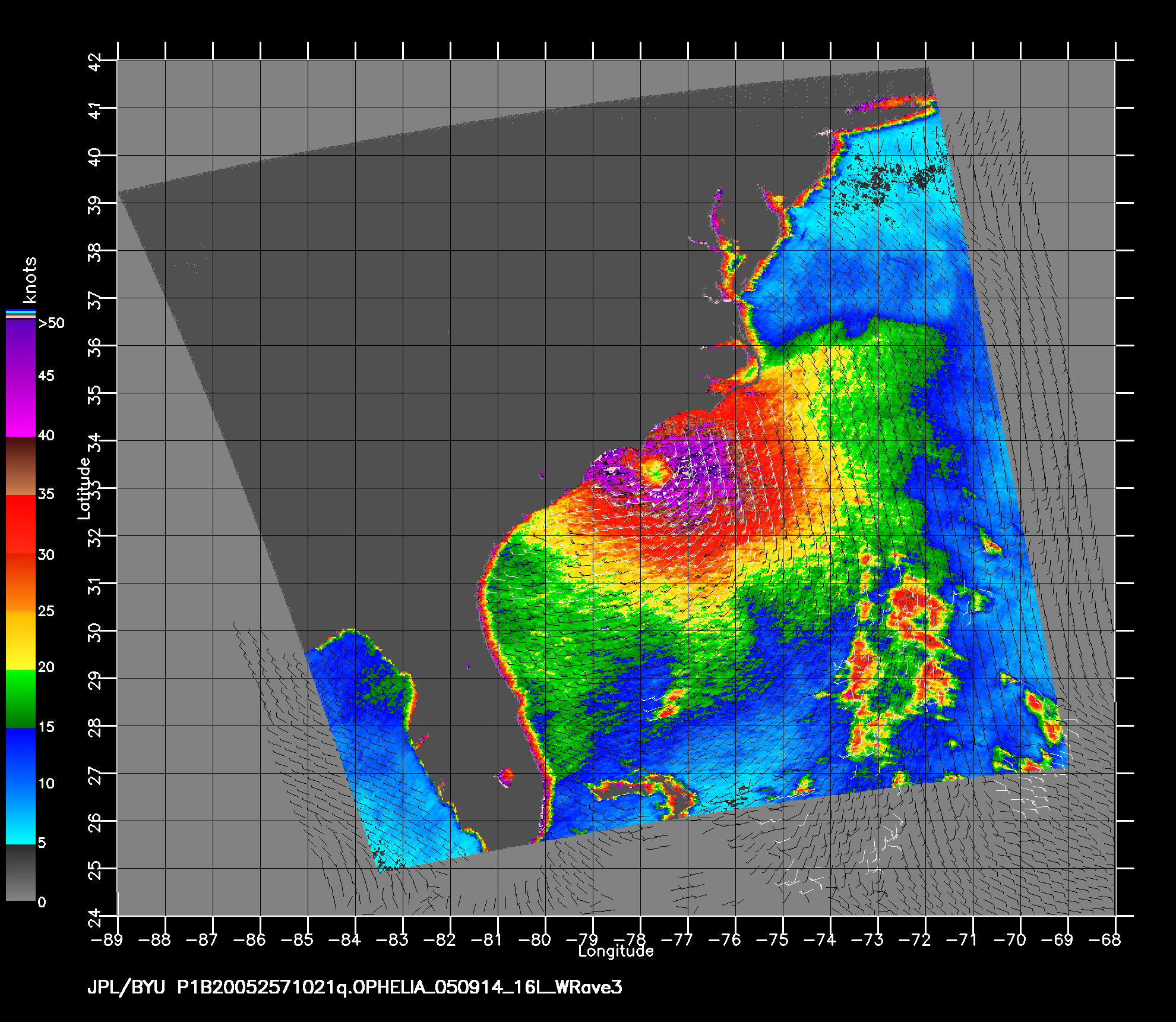Pick the gray 0-5 knot color band
Image resolution: width=1176 pixels, height=1022 pixels.
[21, 872]
